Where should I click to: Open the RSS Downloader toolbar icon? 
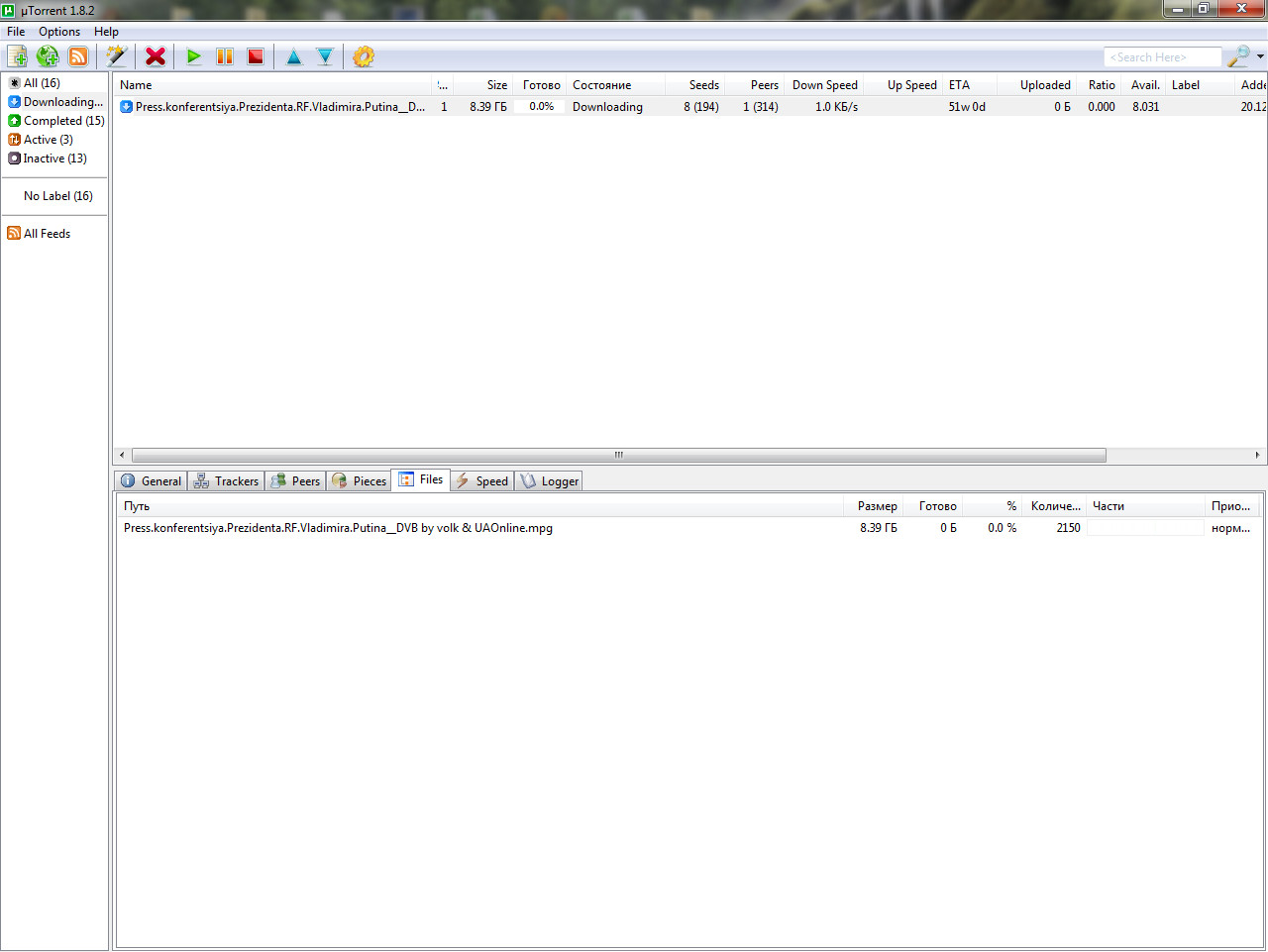click(x=78, y=56)
